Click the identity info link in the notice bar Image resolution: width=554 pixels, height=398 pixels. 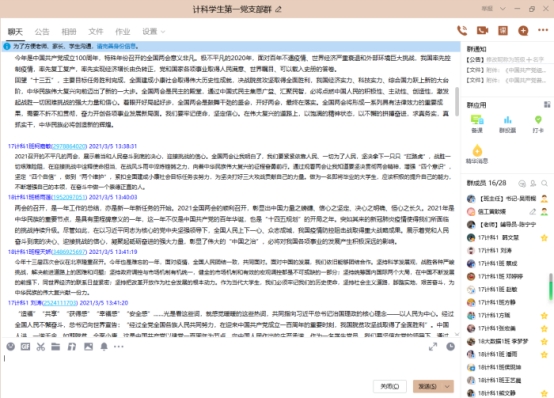116,46
